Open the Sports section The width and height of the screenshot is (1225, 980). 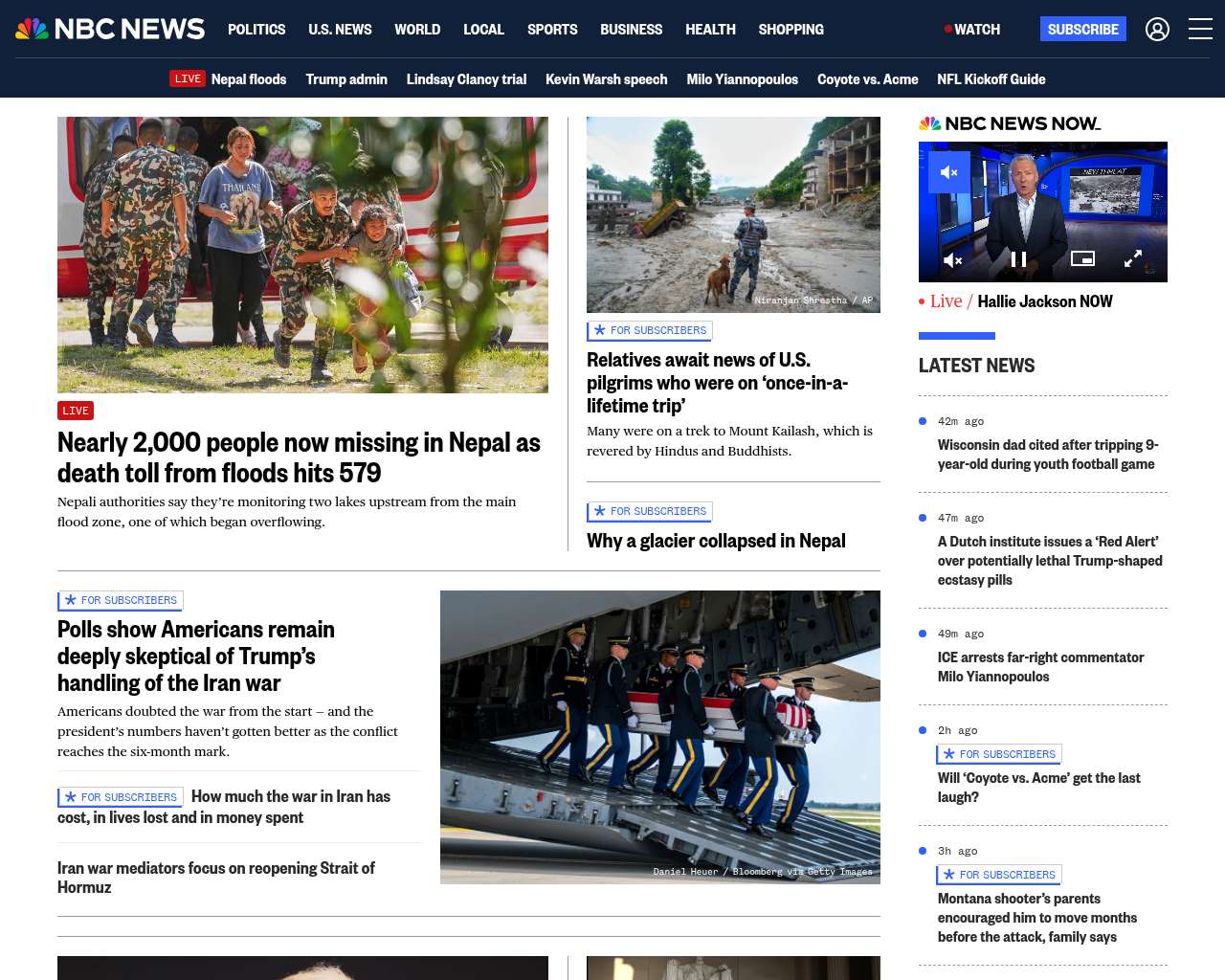tap(552, 30)
